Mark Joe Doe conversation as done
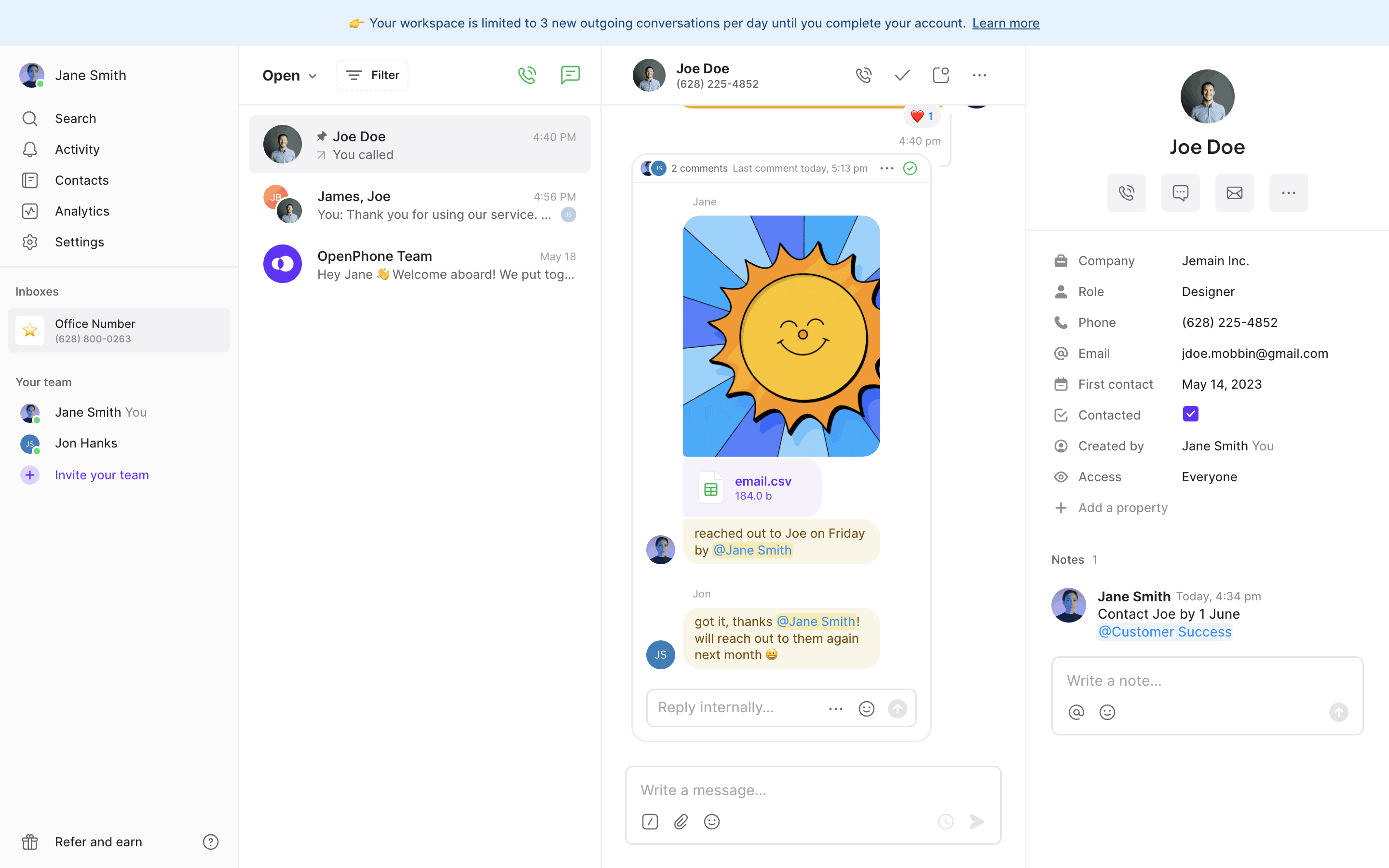Viewport: 1389px width, 868px height. click(902, 75)
